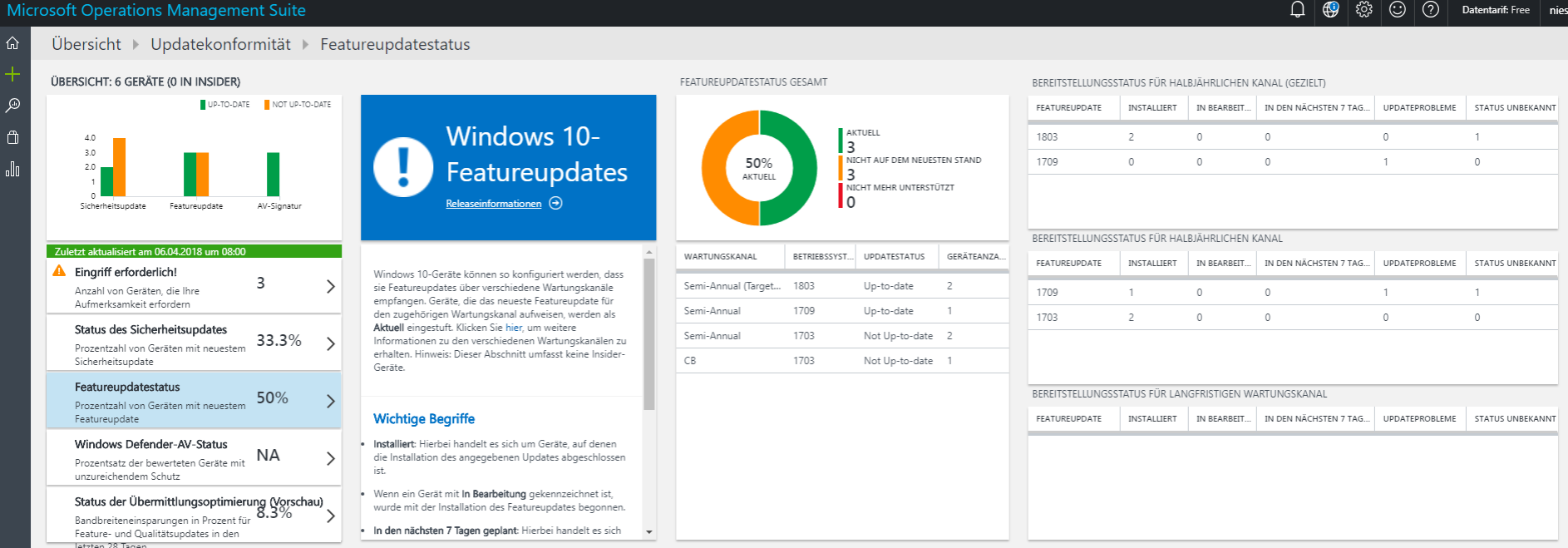
Task: Click Zuletzt aktualisiert green status bar
Action: coord(194,251)
